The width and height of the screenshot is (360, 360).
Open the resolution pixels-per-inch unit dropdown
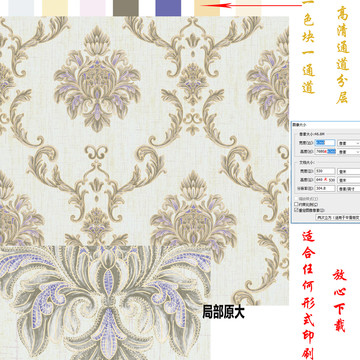[349, 189]
